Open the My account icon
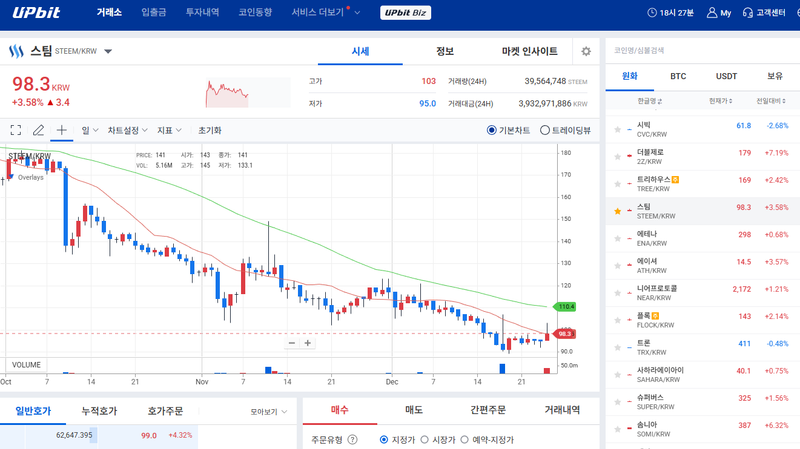 [x=718, y=13]
